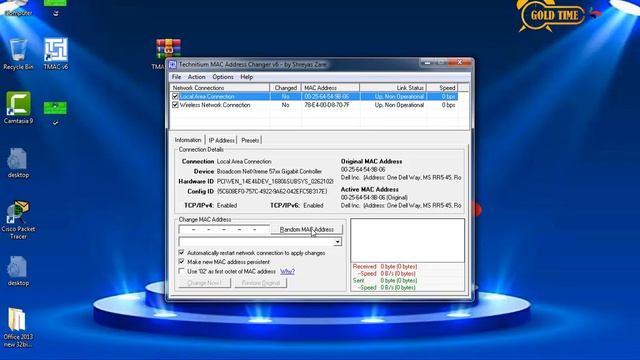Open the File menu
This screenshot has width=640, height=360.
pos(176,77)
